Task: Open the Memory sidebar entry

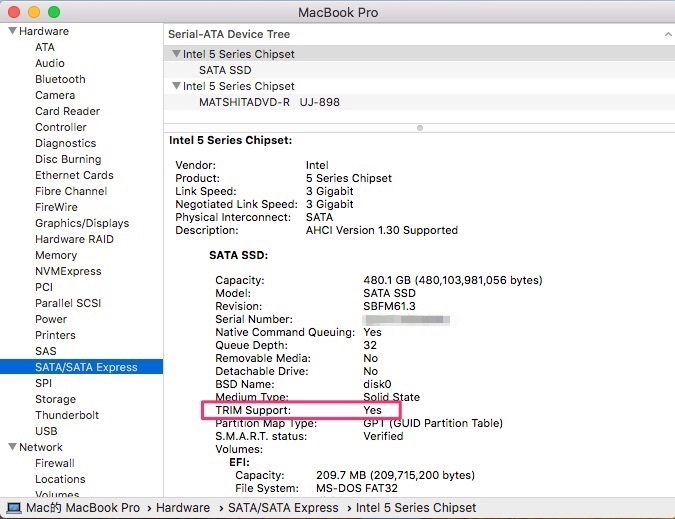Action: tap(56, 255)
